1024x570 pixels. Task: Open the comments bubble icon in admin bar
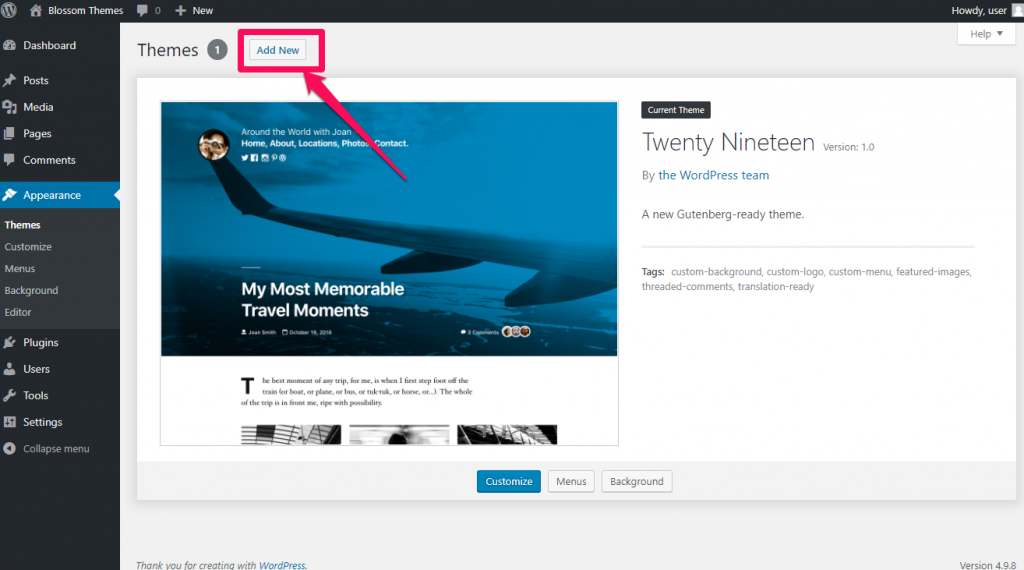pos(142,10)
